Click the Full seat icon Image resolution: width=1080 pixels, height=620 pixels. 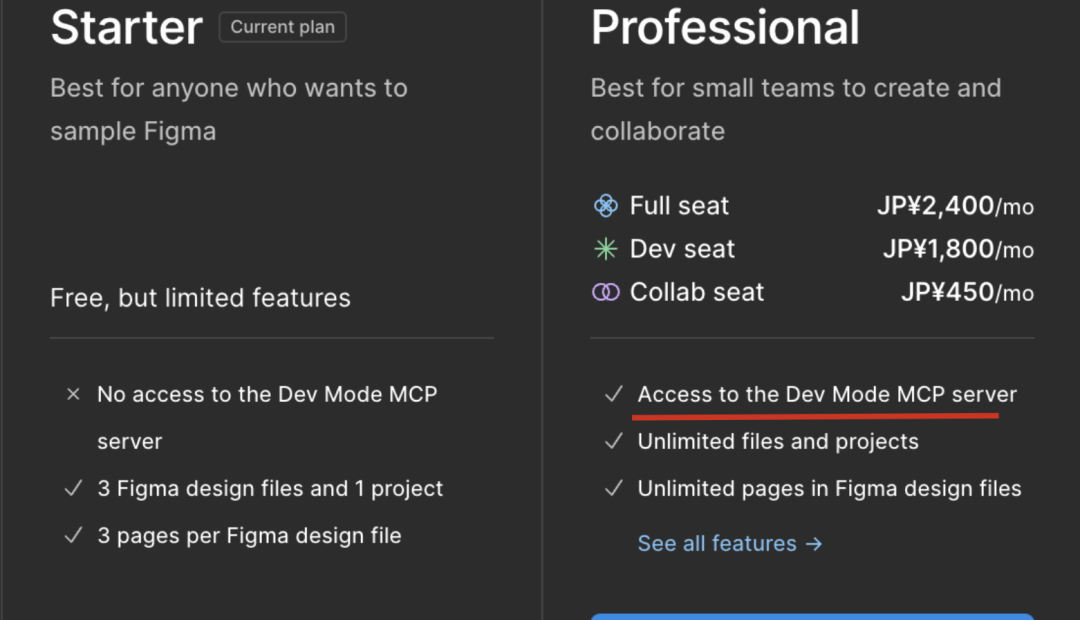click(x=605, y=205)
